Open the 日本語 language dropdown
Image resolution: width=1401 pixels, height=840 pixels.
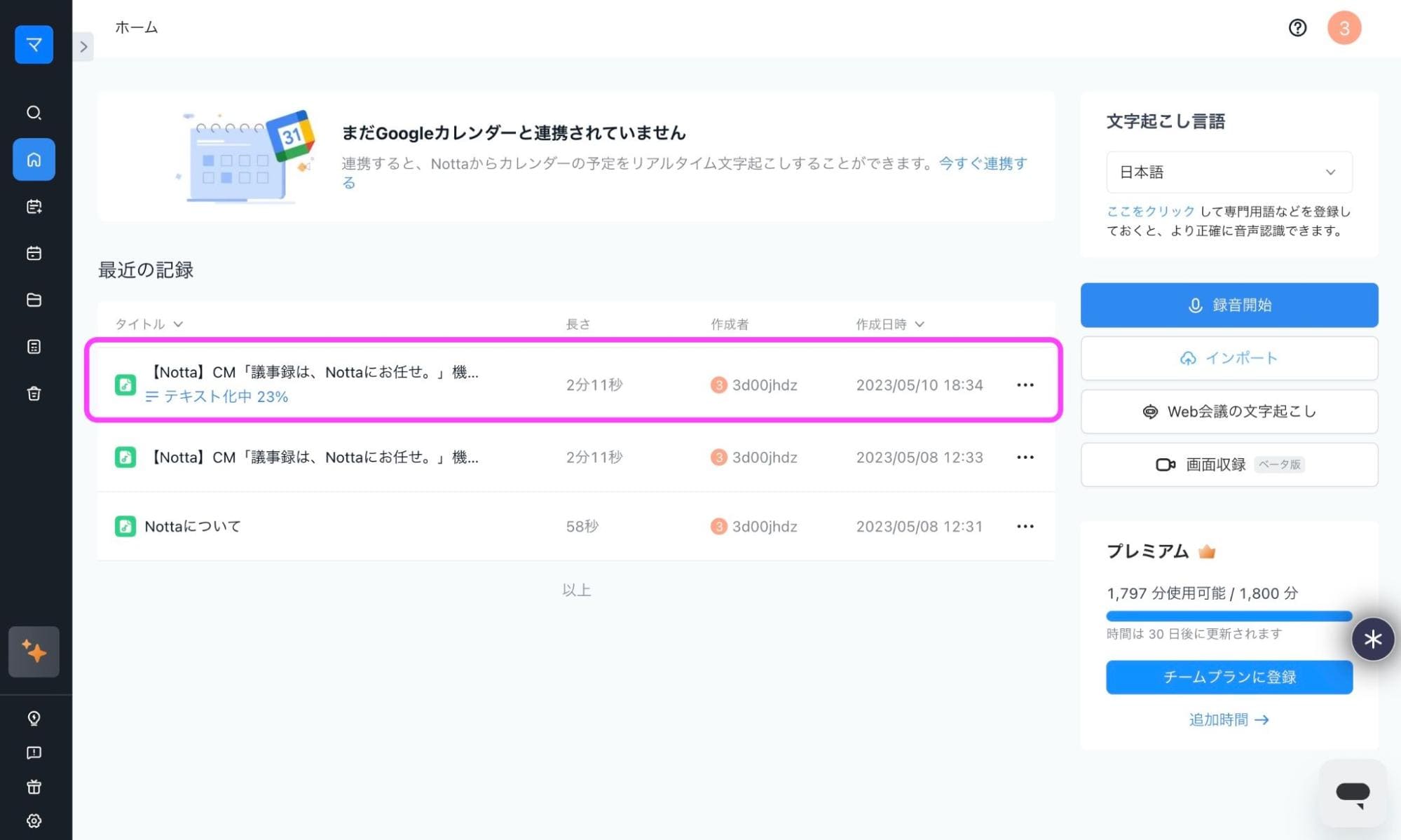tap(1229, 172)
